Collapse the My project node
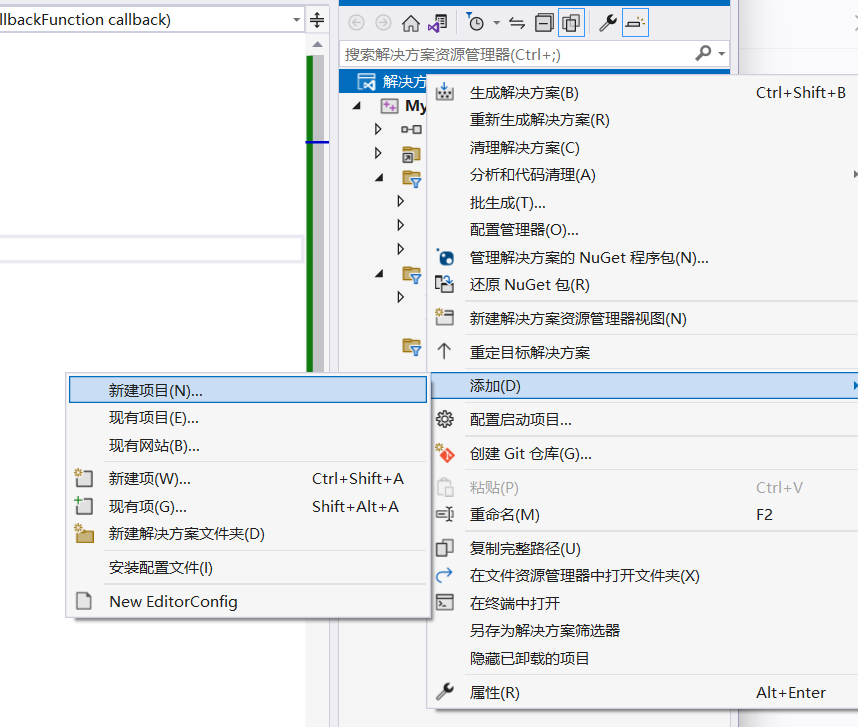This screenshot has height=727, width=858. (x=357, y=106)
